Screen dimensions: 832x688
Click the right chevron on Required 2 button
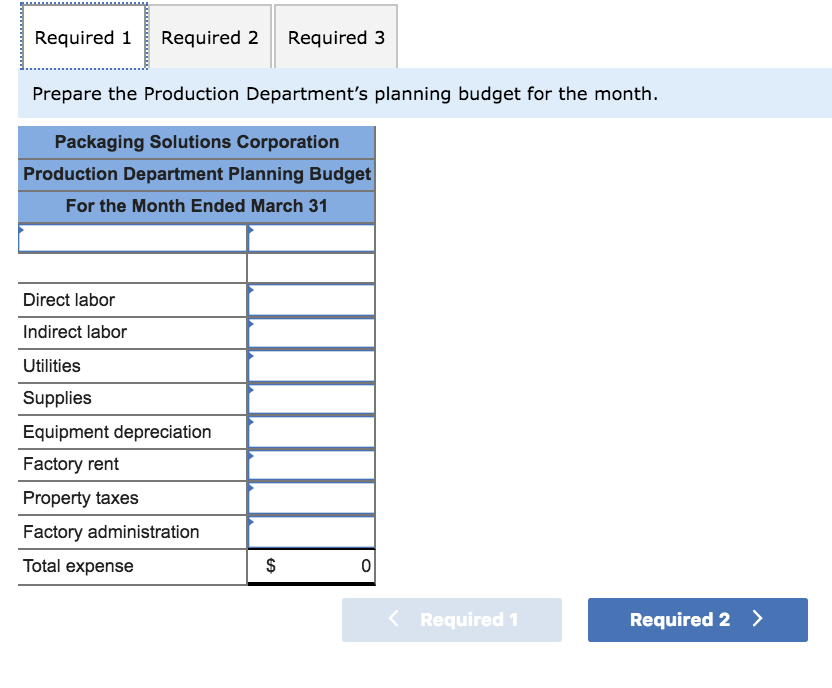757,619
